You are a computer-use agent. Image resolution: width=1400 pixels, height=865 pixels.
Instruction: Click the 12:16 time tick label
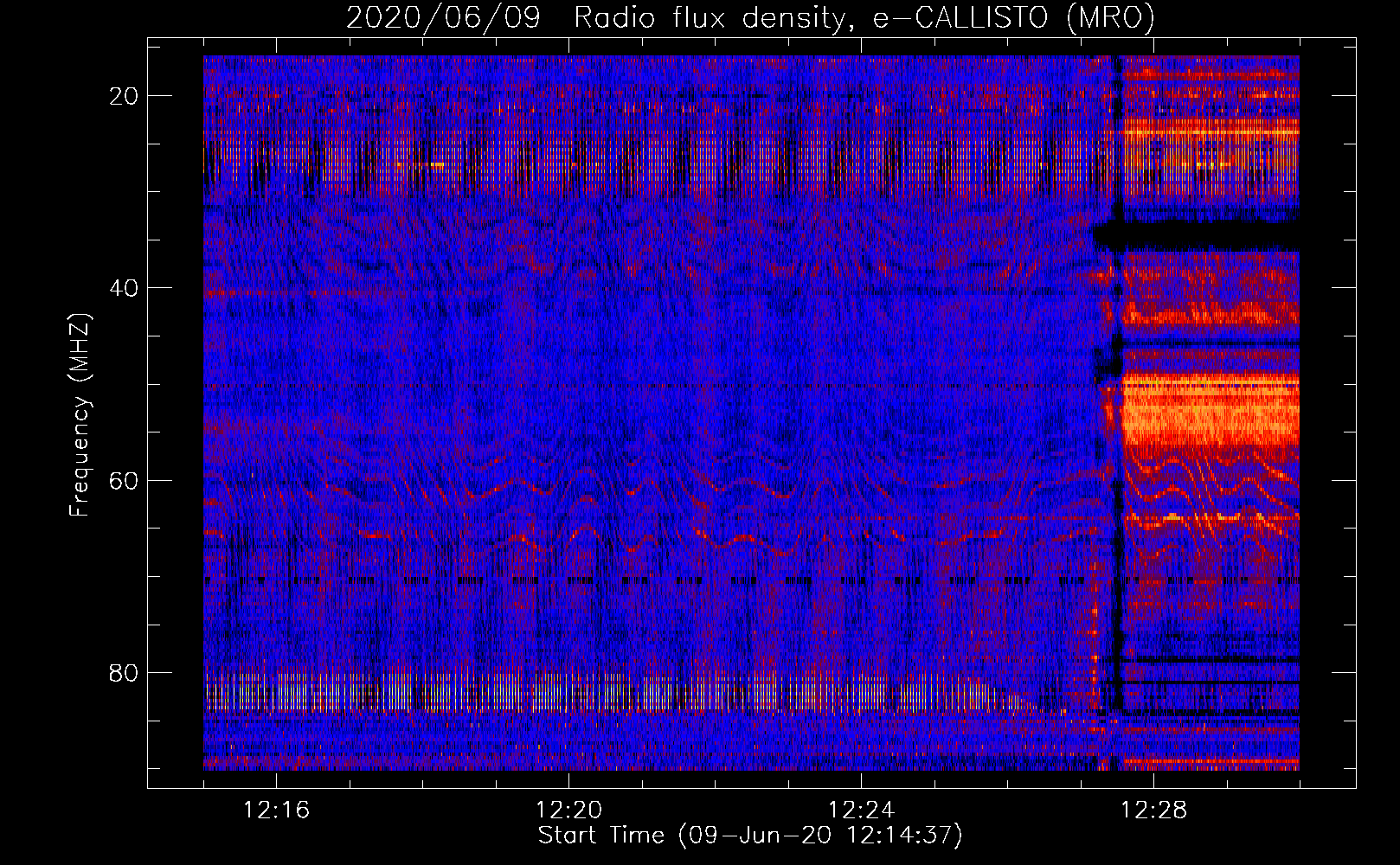(x=276, y=811)
